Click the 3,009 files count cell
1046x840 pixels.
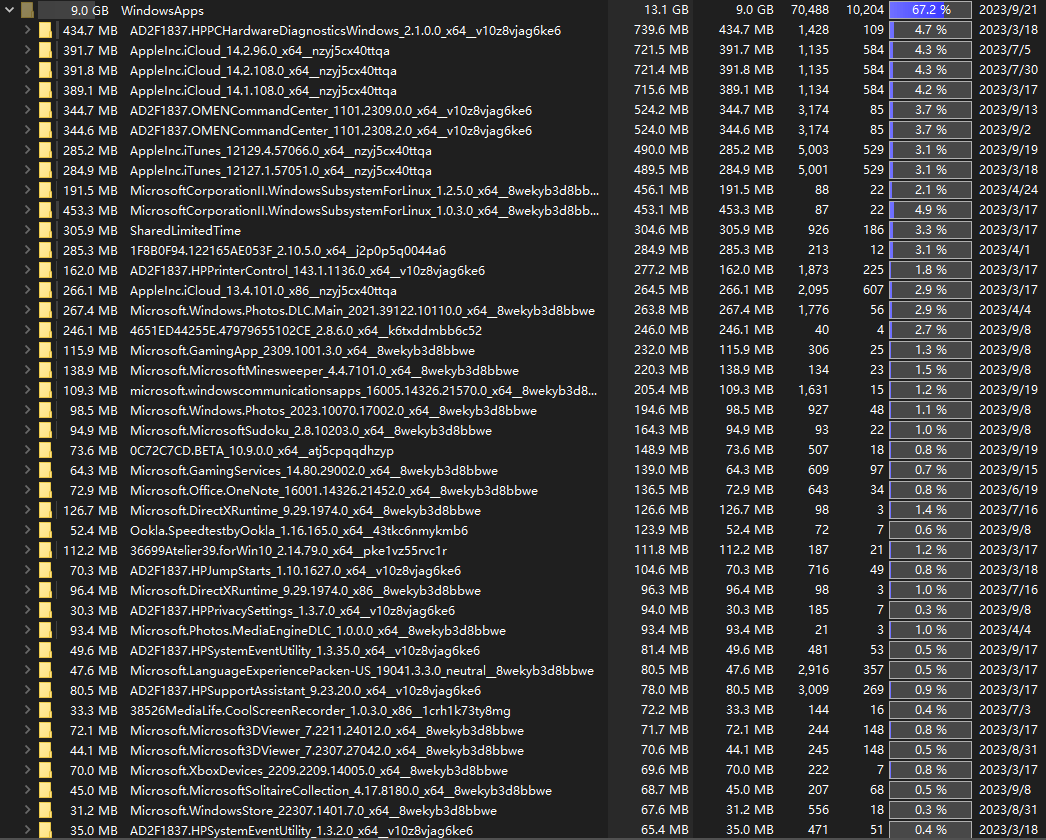pos(813,691)
